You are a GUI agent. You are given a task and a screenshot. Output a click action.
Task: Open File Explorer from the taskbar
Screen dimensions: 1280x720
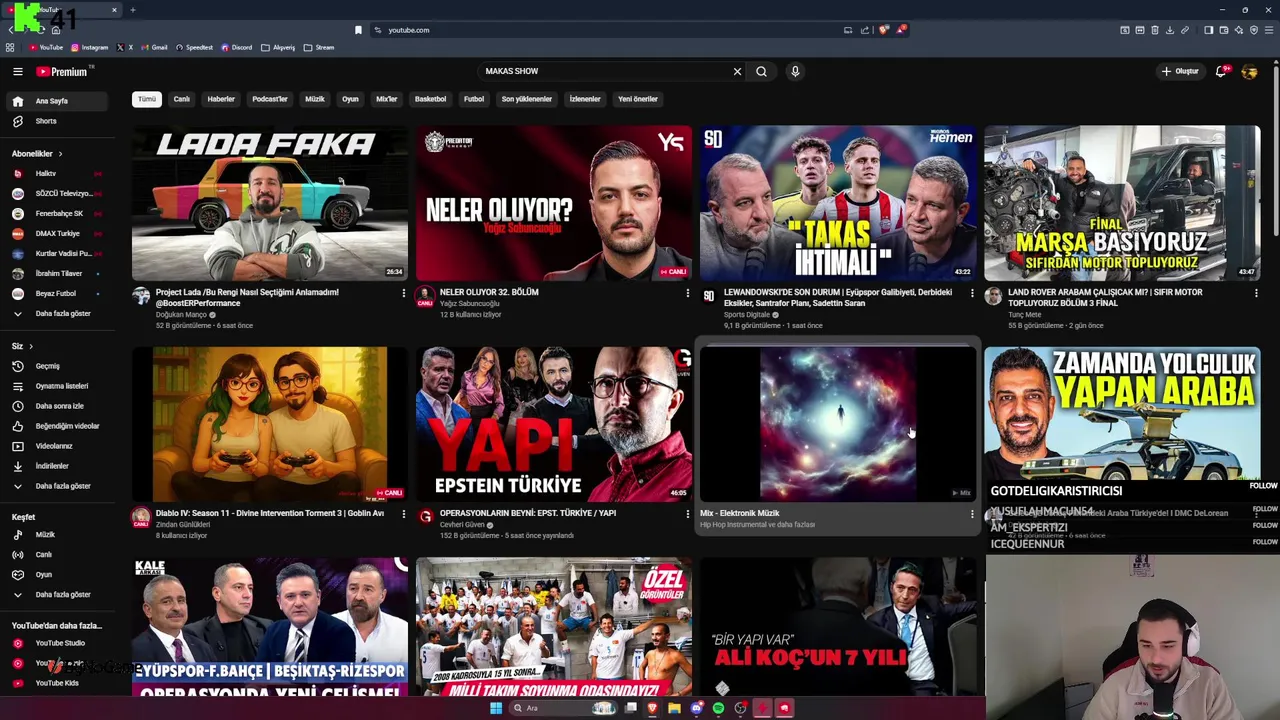[675, 708]
